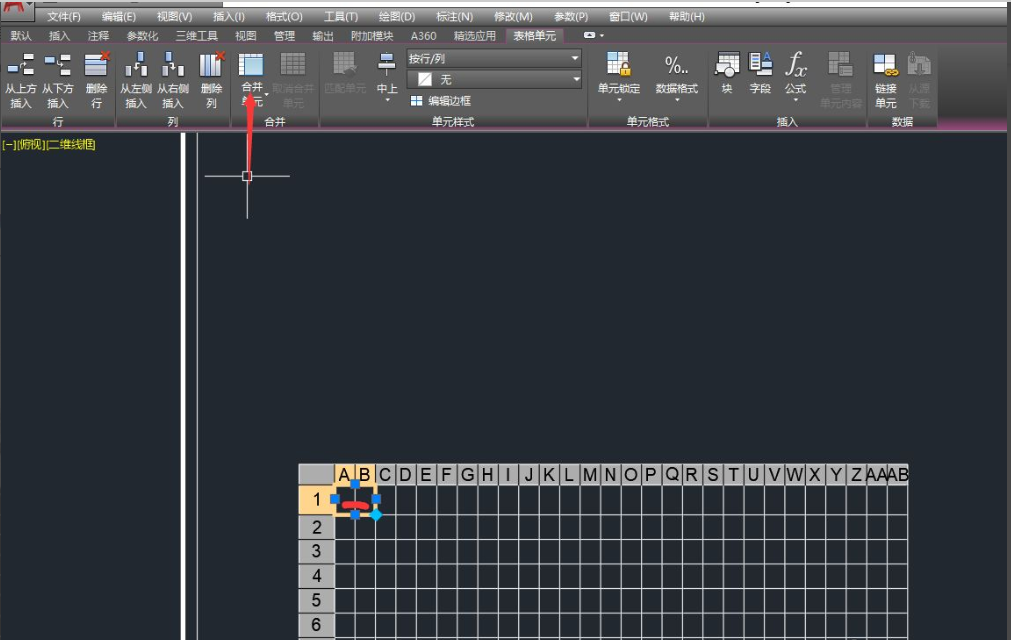The image size is (1011, 640).
Task: Expand the alignment 中上 dropdown arrow
Action: (x=387, y=101)
